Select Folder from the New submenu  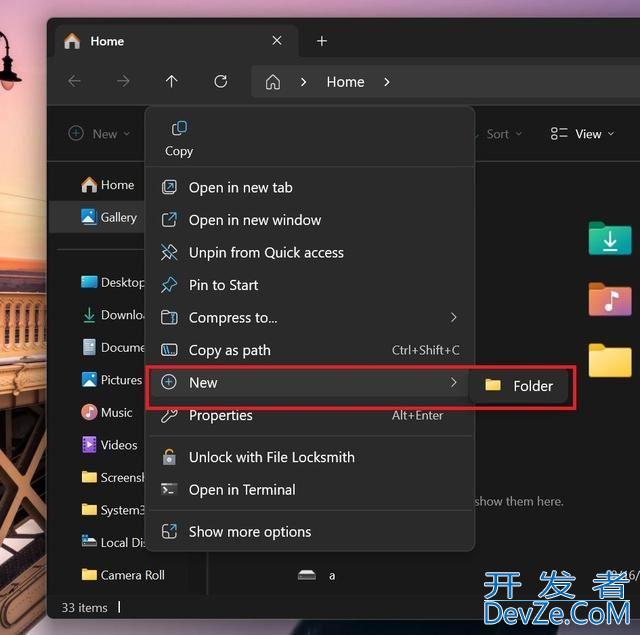tap(520, 386)
